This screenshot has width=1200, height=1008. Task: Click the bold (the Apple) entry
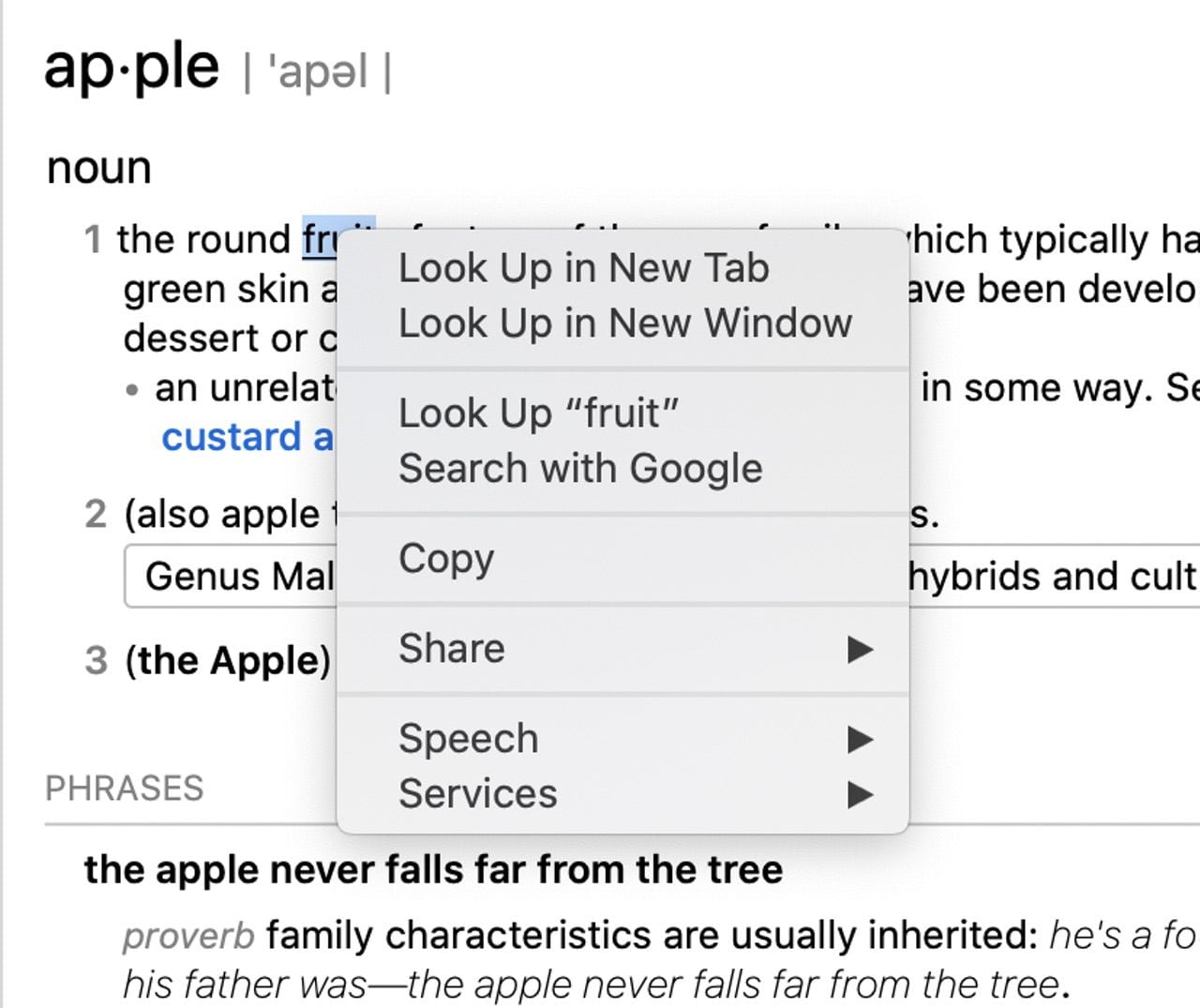[228, 661]
